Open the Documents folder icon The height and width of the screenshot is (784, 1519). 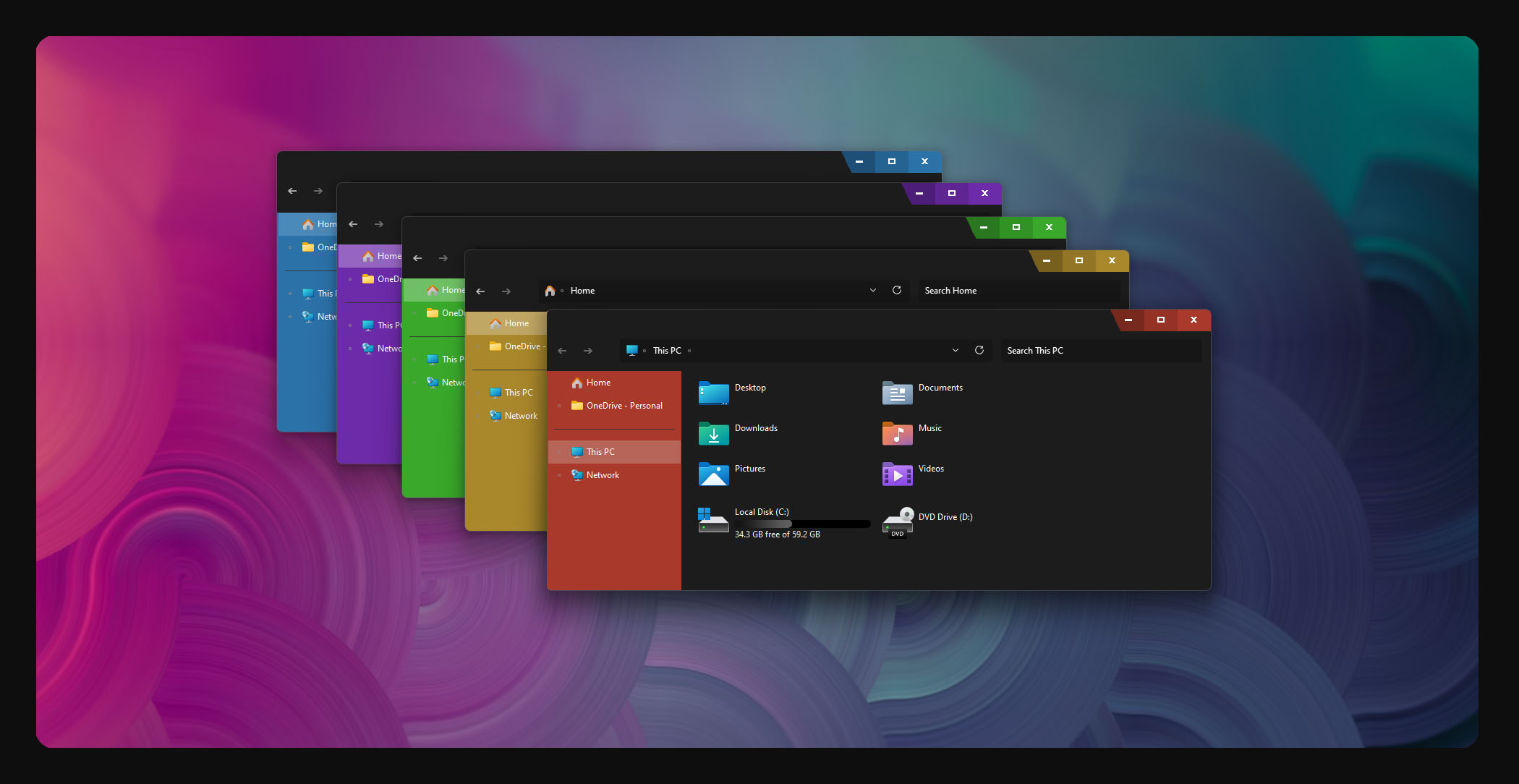click(897, 393)
